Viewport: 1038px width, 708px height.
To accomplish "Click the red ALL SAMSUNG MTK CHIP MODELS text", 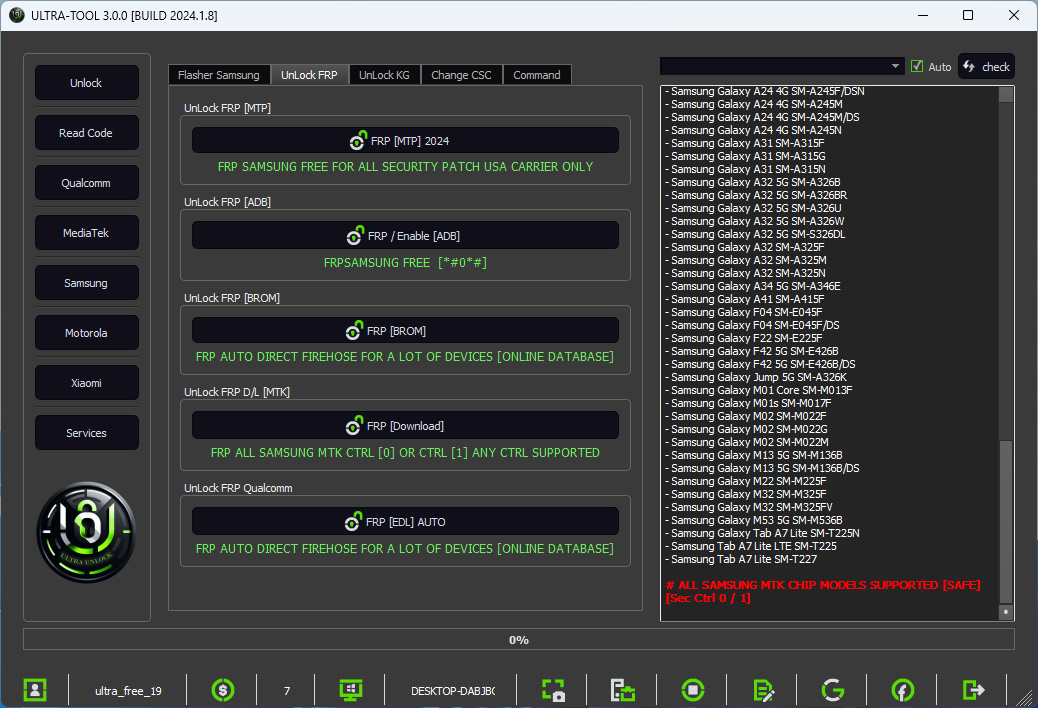I will (823, 591).
